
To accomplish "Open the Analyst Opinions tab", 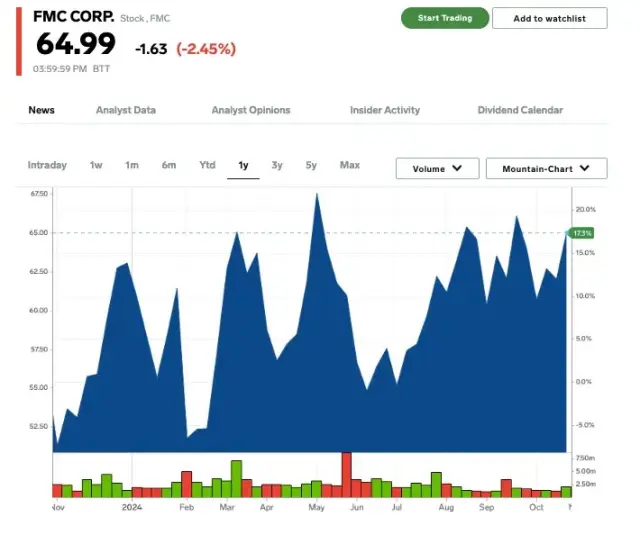I will (x=250, y=110).
